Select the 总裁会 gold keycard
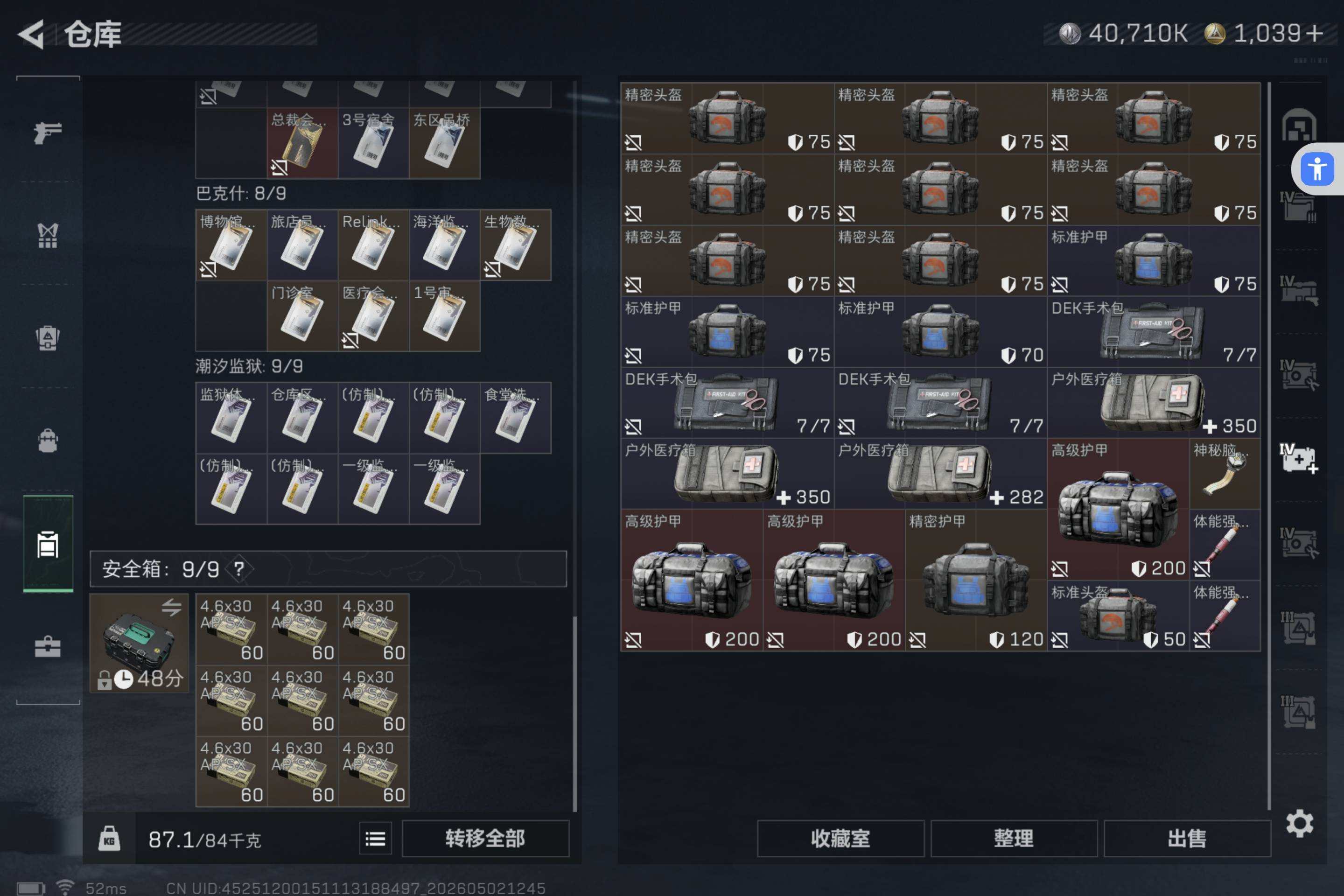This screenshot has width=1344, height=896. click(x=302, y=143)
